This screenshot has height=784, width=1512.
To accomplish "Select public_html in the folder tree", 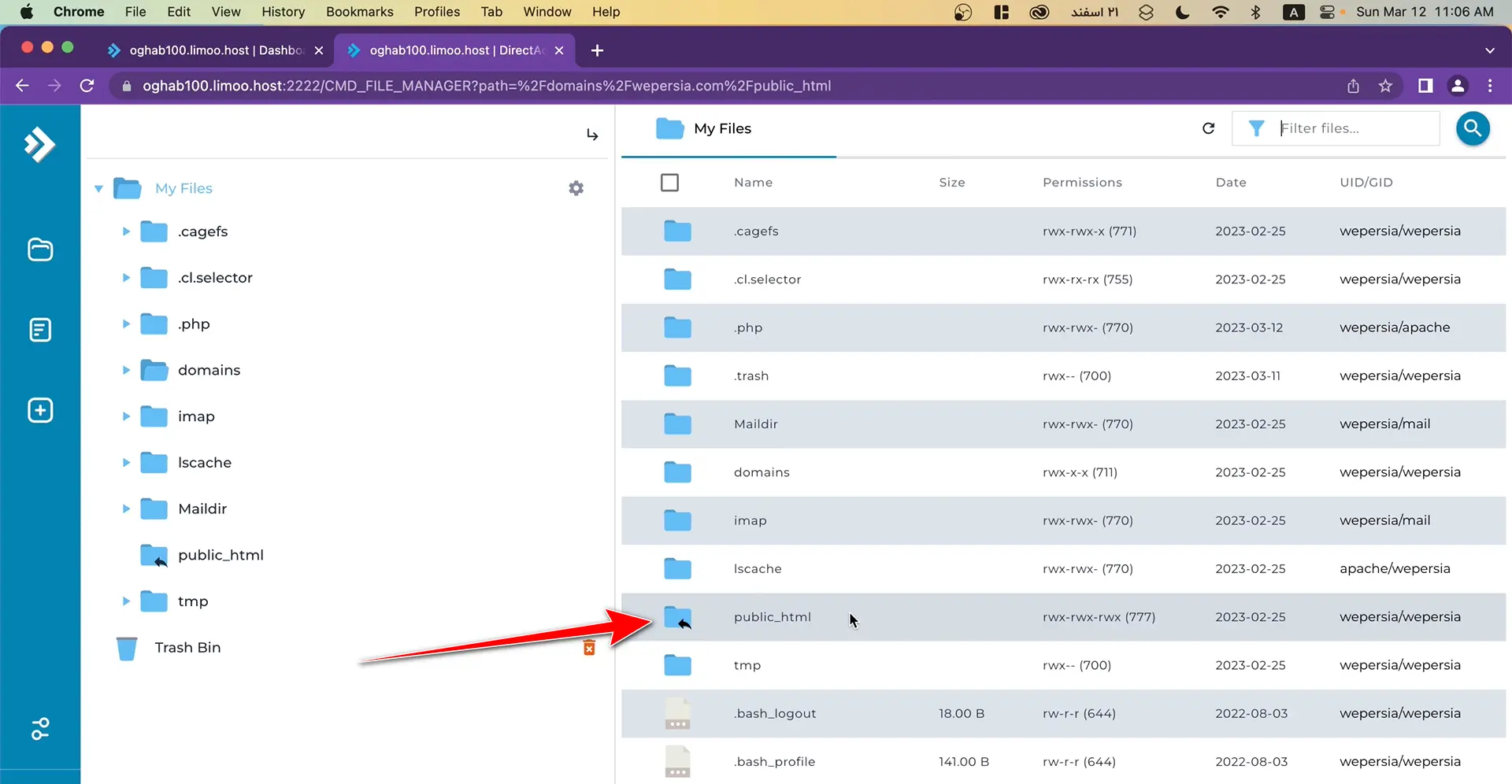I will [220, 556].
